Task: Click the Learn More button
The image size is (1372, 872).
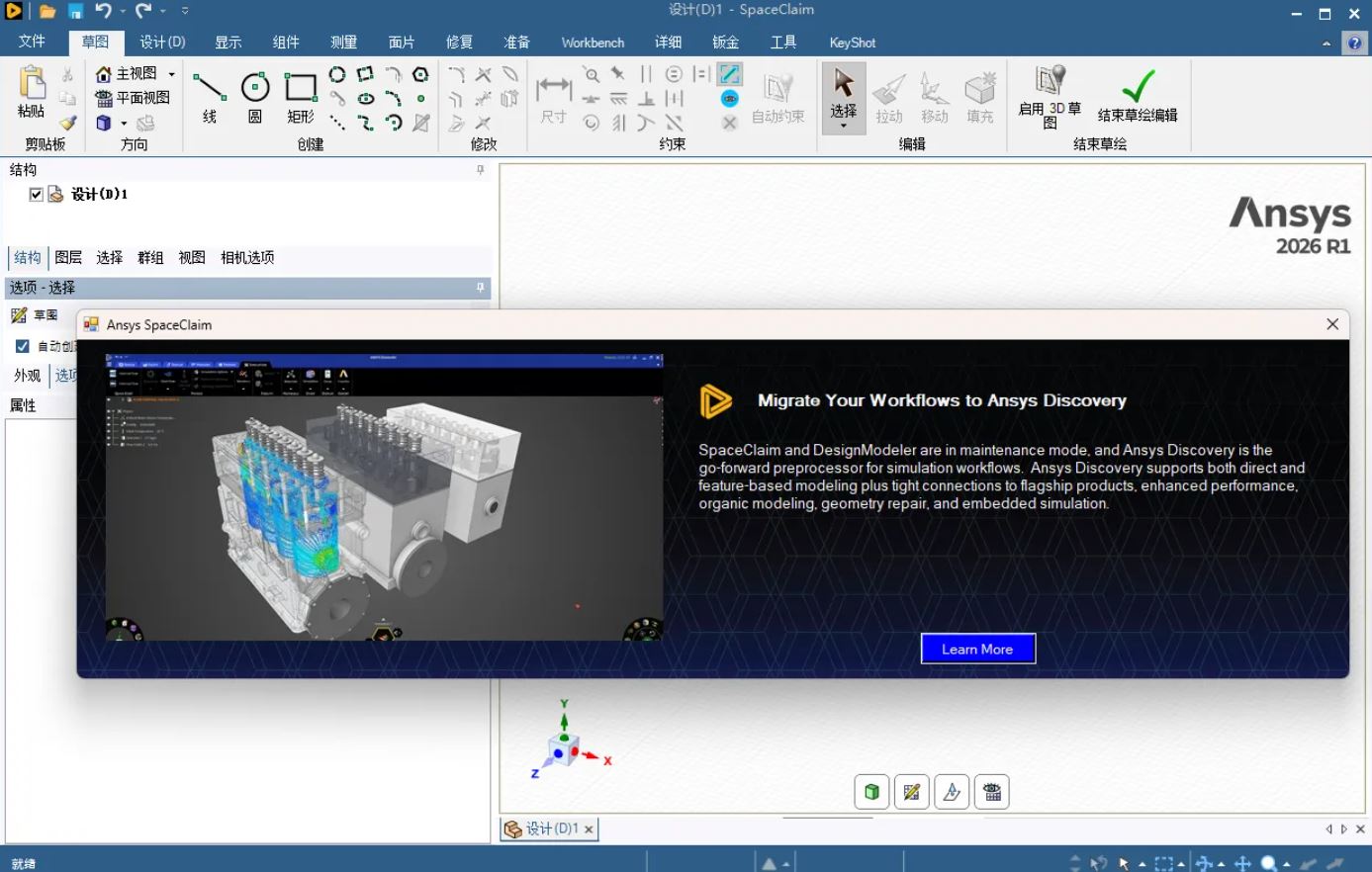Action: 977,649
